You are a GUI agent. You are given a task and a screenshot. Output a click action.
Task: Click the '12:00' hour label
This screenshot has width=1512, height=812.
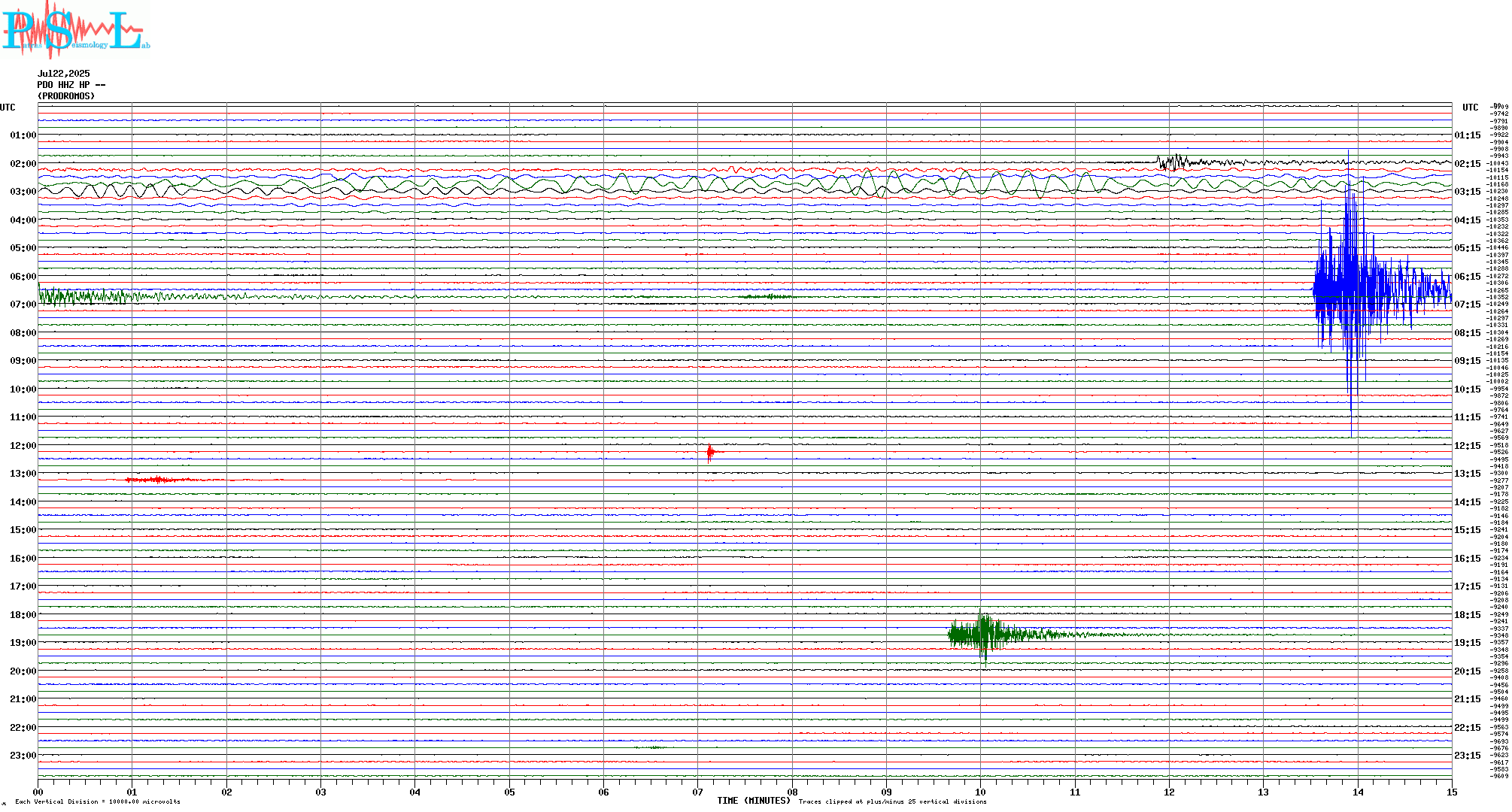click(23, 446)
